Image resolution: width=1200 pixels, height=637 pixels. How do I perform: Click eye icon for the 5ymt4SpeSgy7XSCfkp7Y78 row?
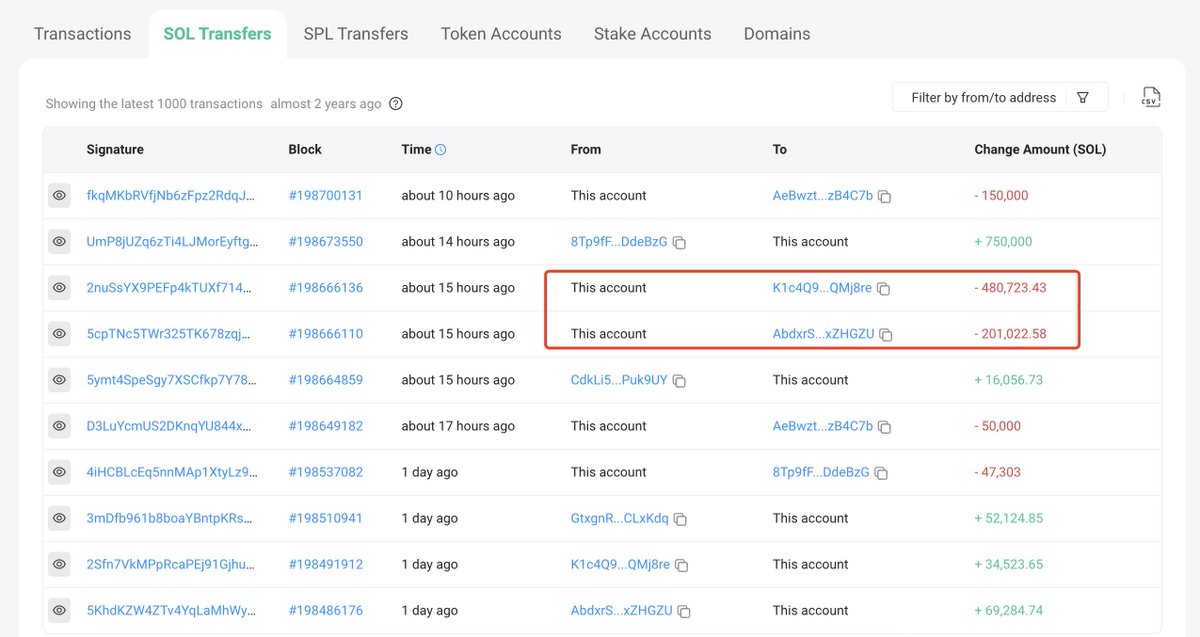(x=59, y=380)
